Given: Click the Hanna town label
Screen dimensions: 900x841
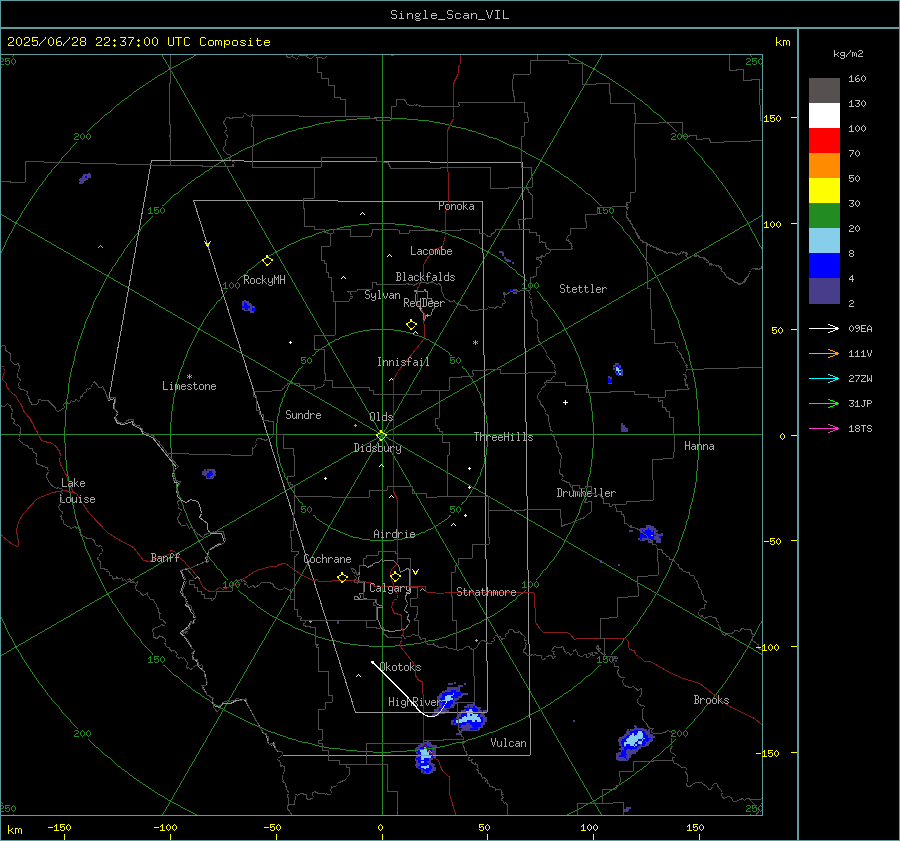Looking at the screenshot, I should (x=699, y=446).
